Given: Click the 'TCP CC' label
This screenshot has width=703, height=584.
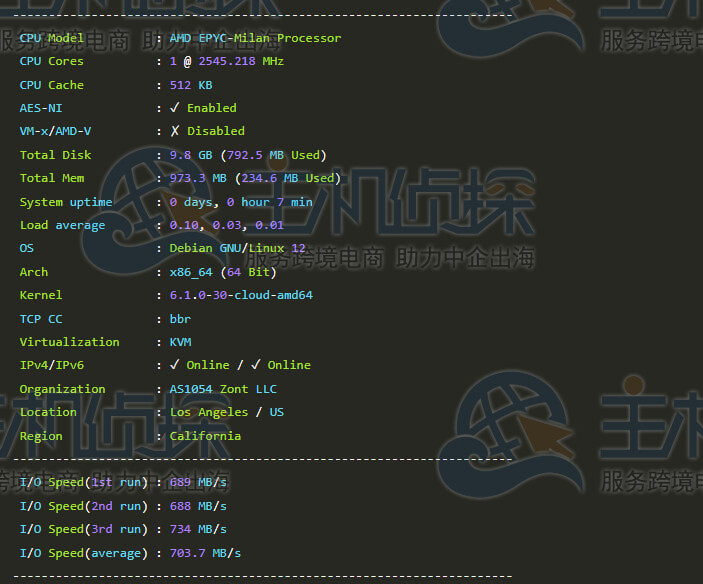Looking at the screenshot, I should pos(41,319).
